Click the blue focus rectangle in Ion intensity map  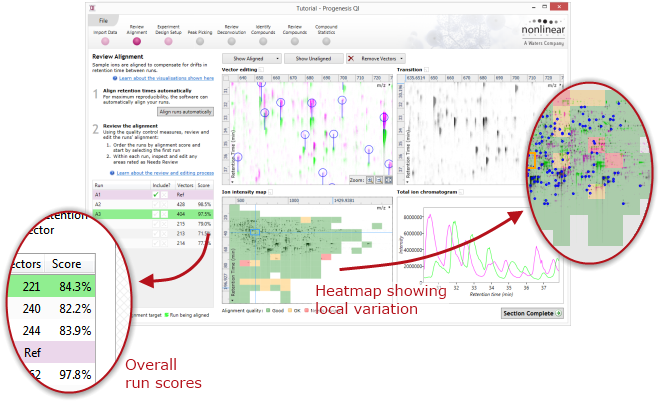click(x=255, y=232)
